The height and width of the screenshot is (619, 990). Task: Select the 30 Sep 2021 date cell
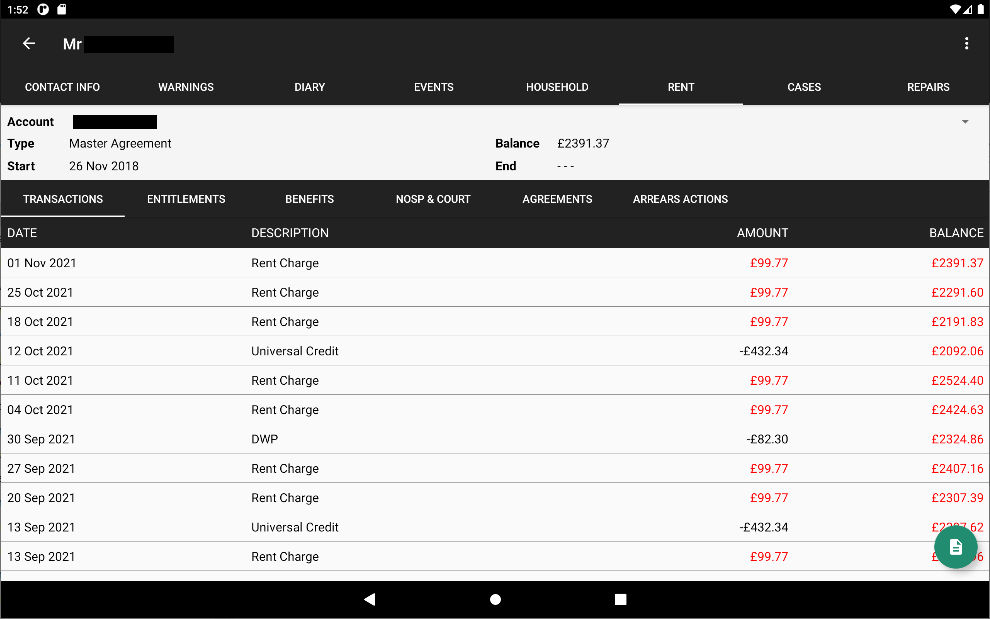(41, 439)
